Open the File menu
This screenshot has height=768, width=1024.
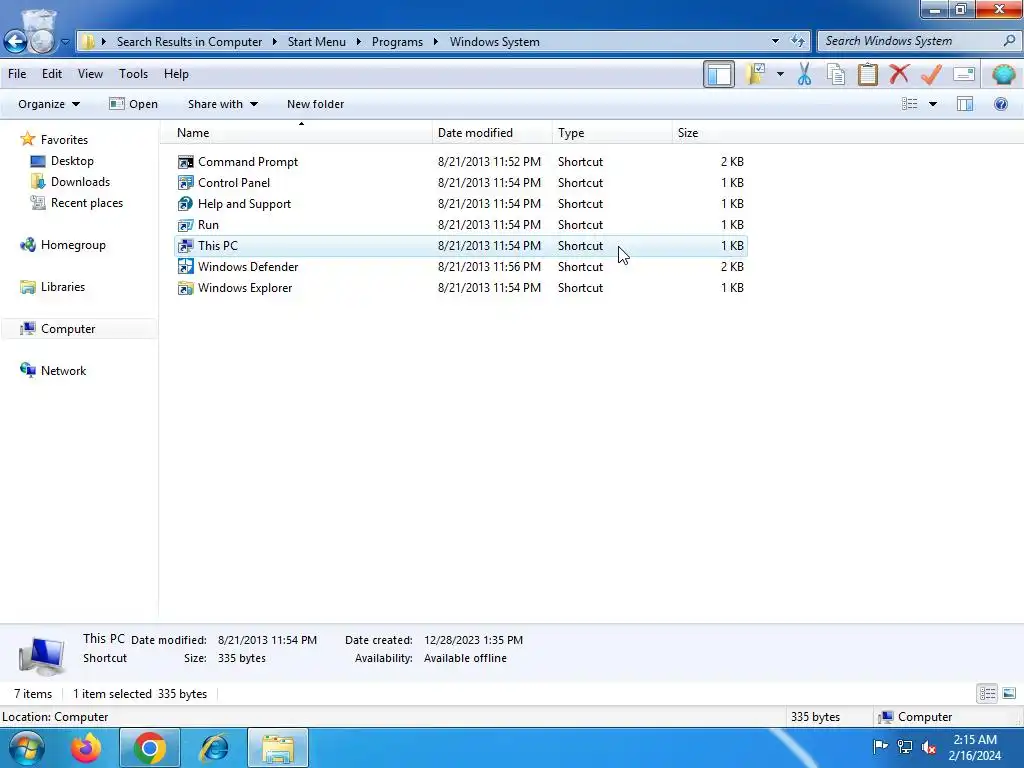[17, 74]
